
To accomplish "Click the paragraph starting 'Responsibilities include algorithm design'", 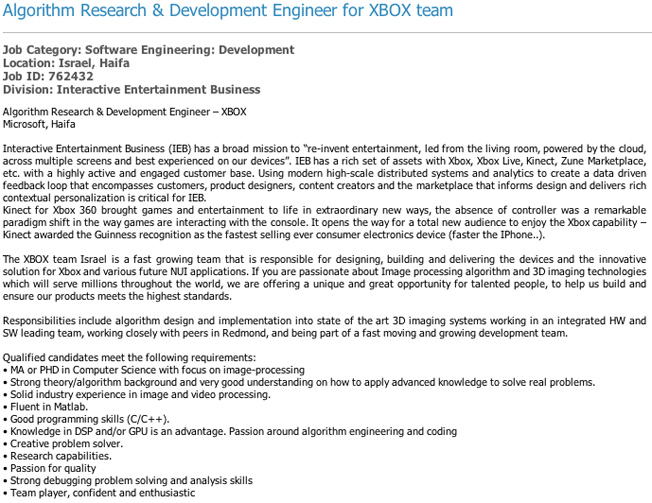I will pyautogui.click(x=324, y=327).
